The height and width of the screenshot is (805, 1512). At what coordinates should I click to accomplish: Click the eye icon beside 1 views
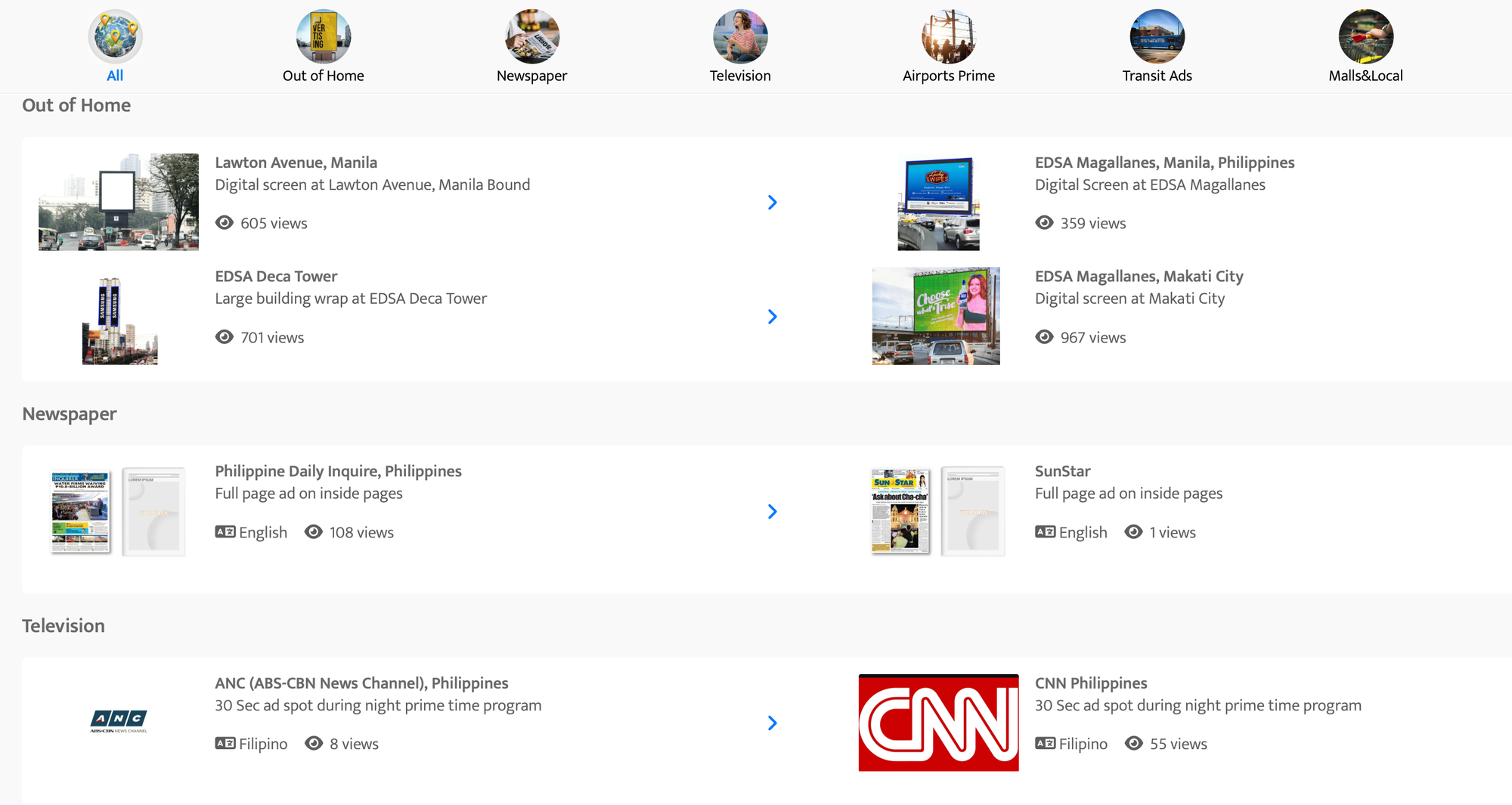tap(1133, 532)
